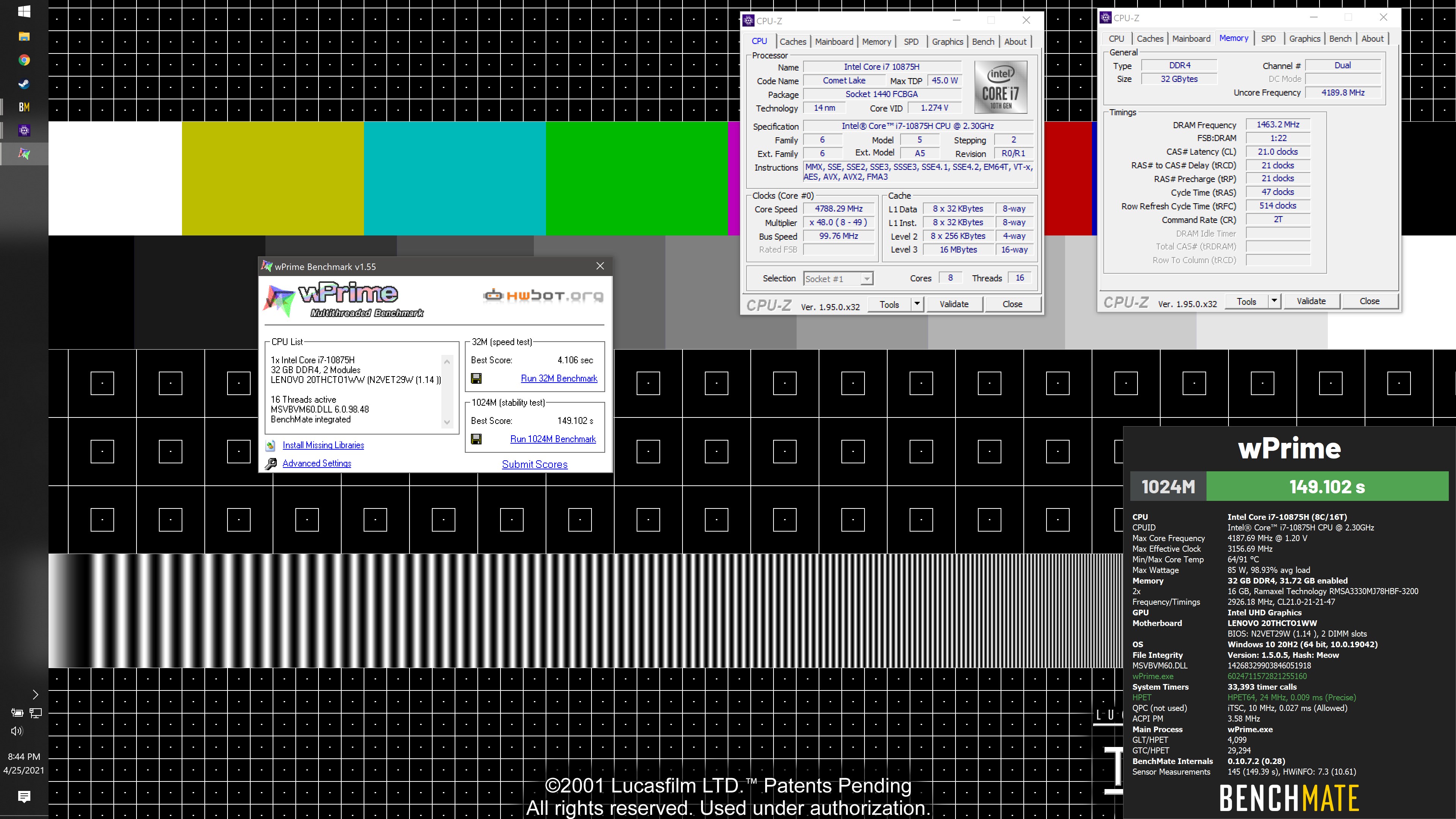
Task: Click the Install Missing Libraries icon
Action: pos(271,446)
